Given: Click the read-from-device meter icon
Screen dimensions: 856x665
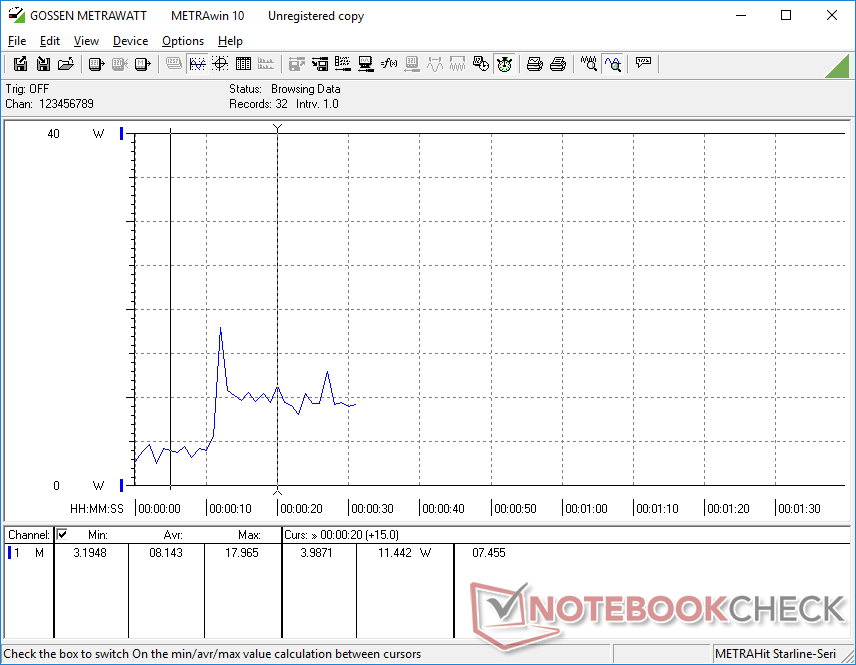Looking at the screenshot, I should (96, 64).
